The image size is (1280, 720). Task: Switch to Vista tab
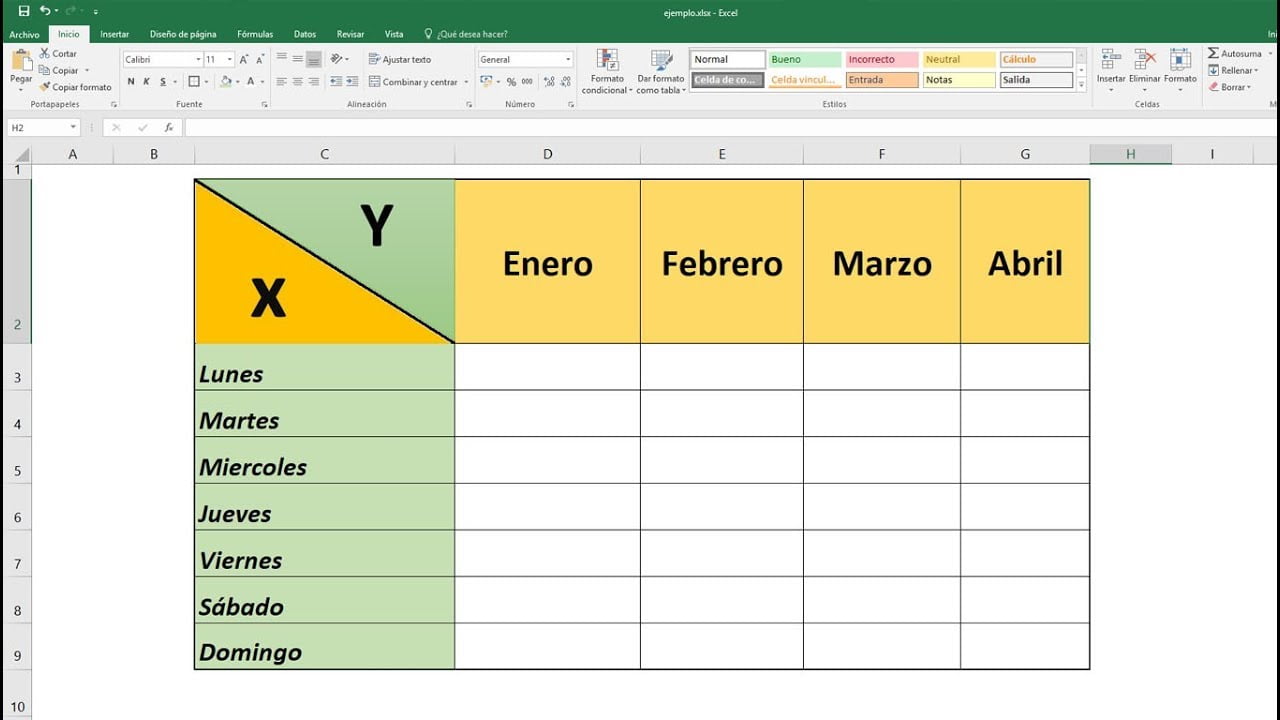(394, 34)
